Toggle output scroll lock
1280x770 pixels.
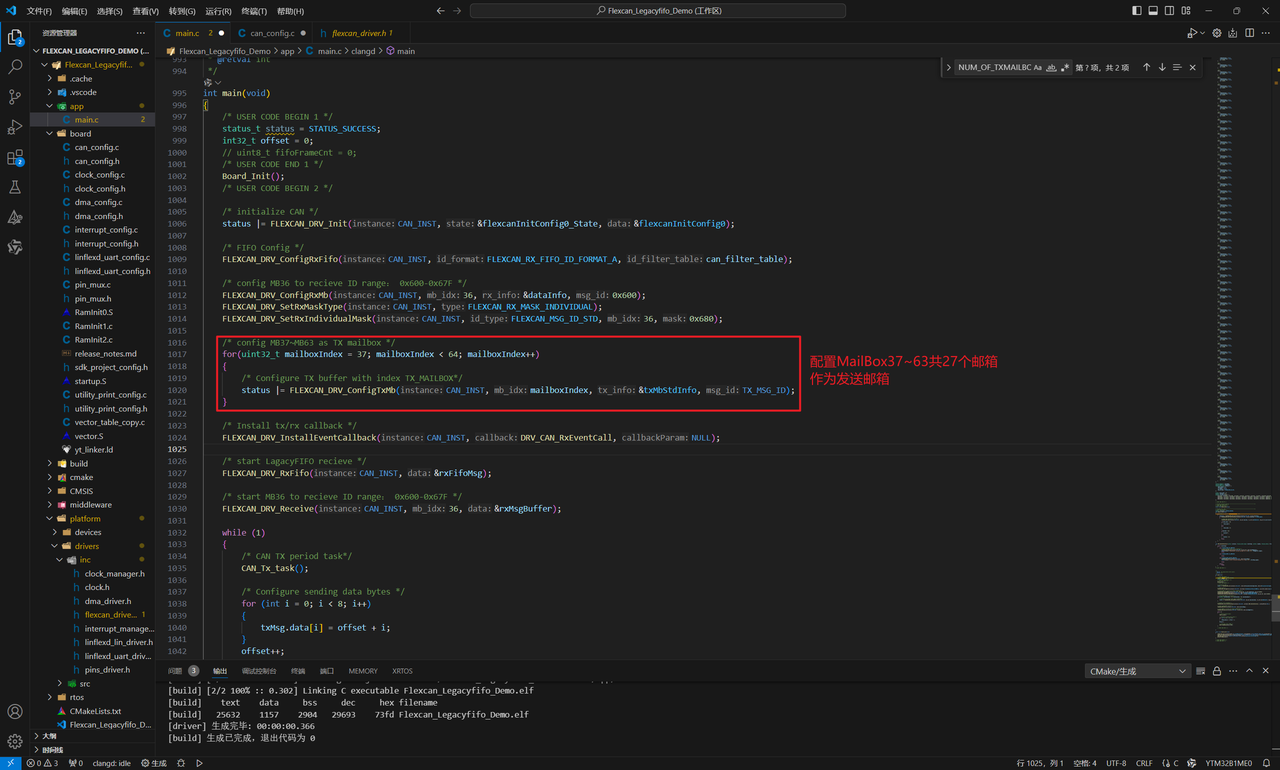[1218, 671]
